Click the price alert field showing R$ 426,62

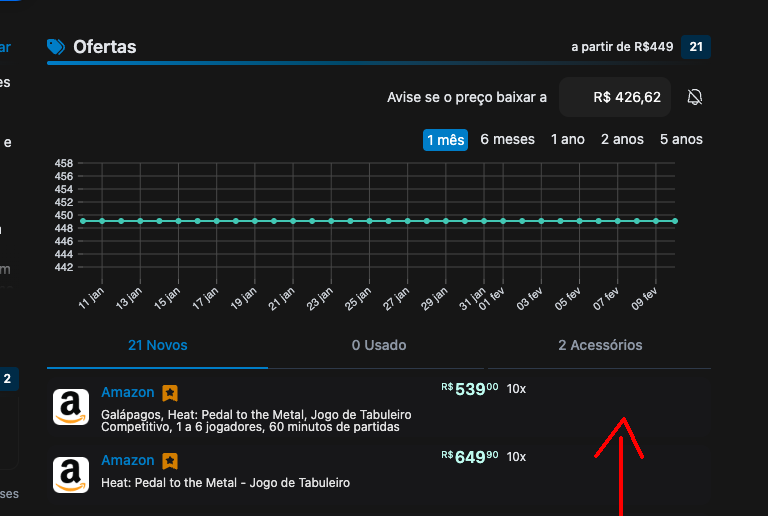point(615,97)
